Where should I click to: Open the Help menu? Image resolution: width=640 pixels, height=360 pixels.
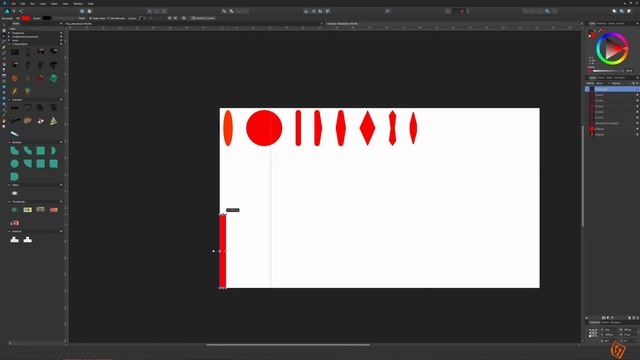(91, 4)
